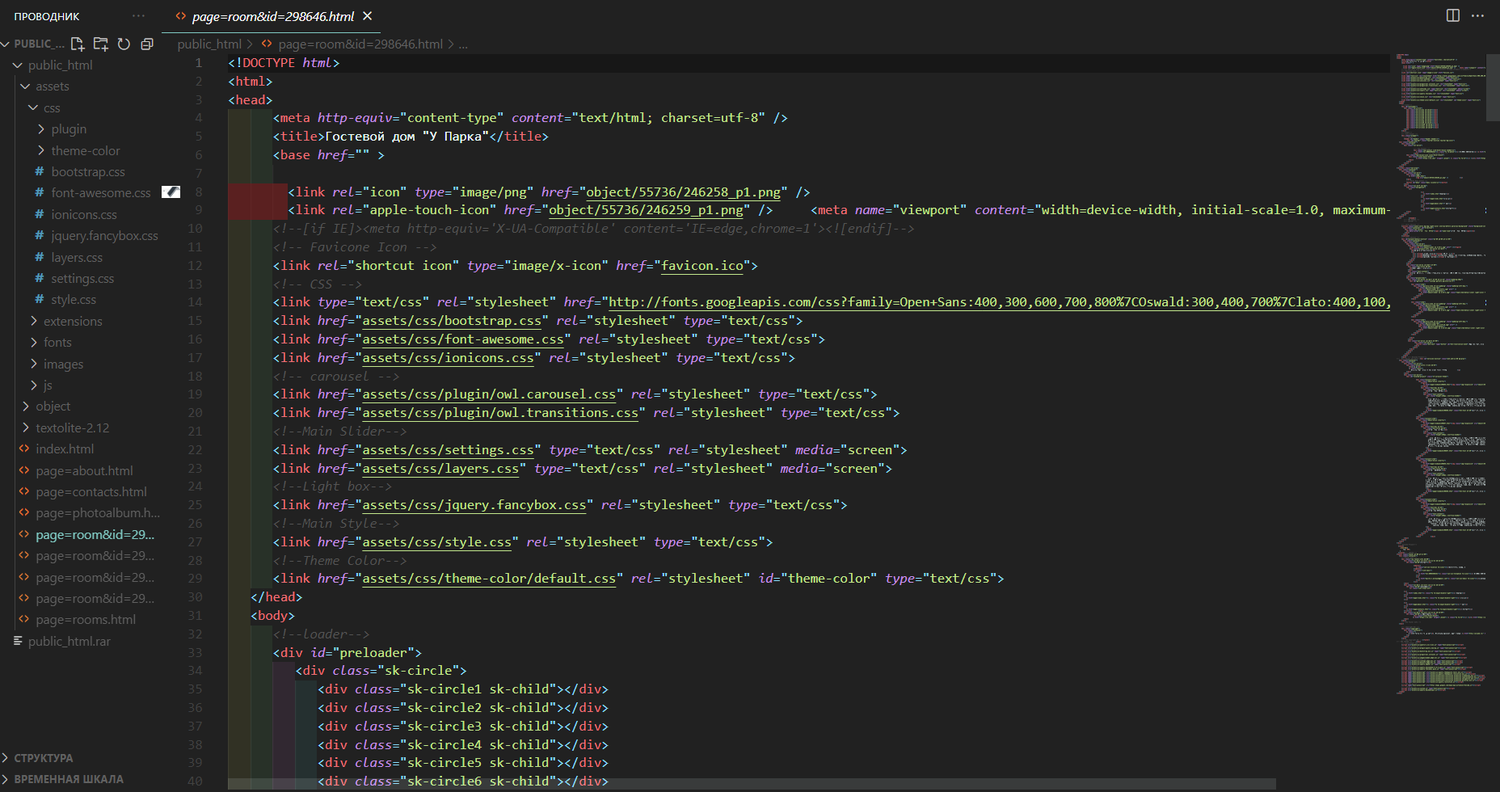The height and width of the screenshot is (792, 1500).
Task: Click the sk-circle6 sk-child code line
Action: 463,781
